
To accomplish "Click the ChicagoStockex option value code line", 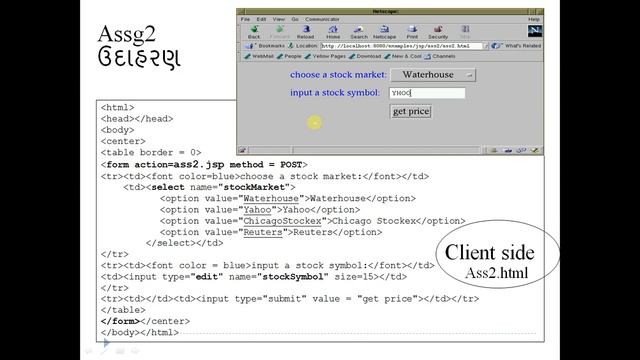I will click(313, 221).
